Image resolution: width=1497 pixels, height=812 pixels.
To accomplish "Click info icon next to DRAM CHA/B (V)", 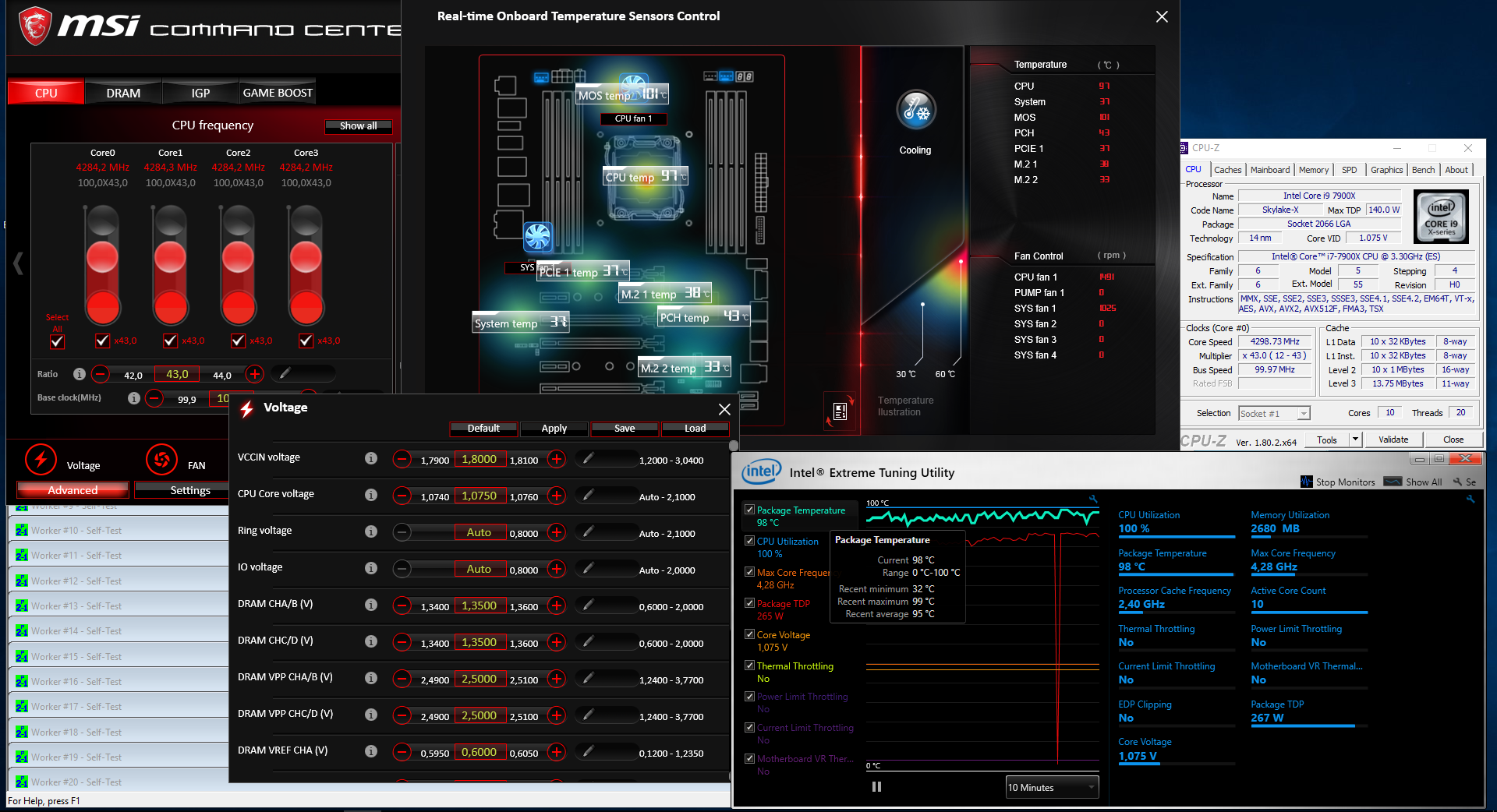I will 371,605.
